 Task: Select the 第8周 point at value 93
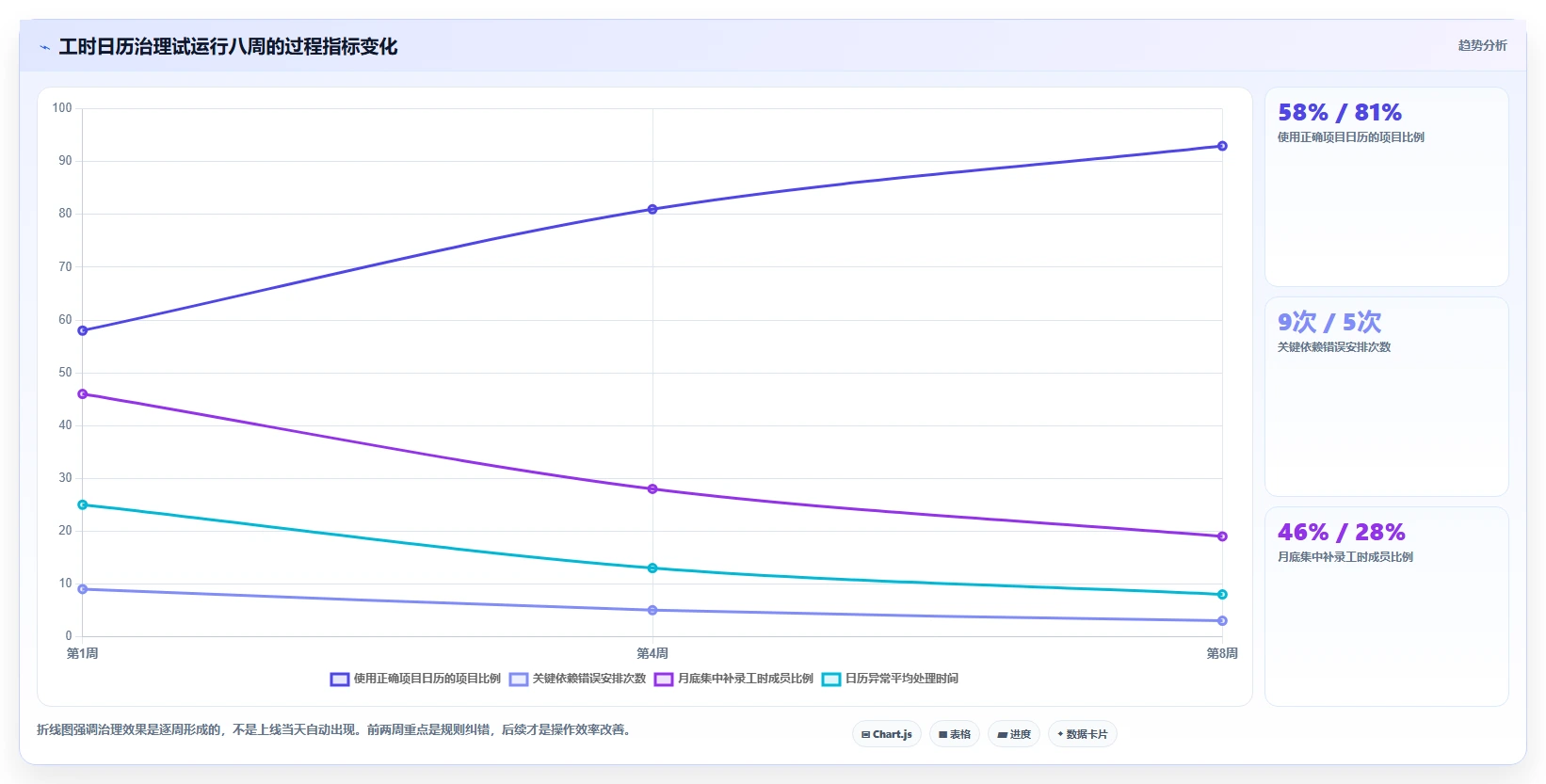(x=1222, y=146)
